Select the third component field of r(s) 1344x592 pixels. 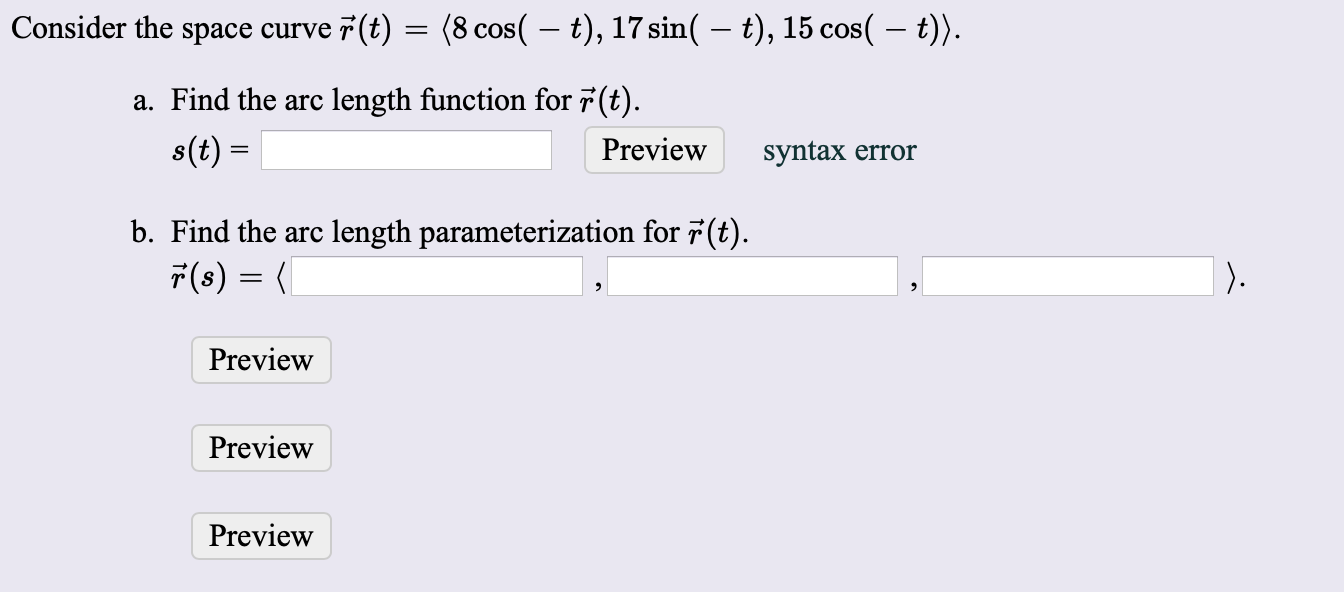tap(1070, 277)
